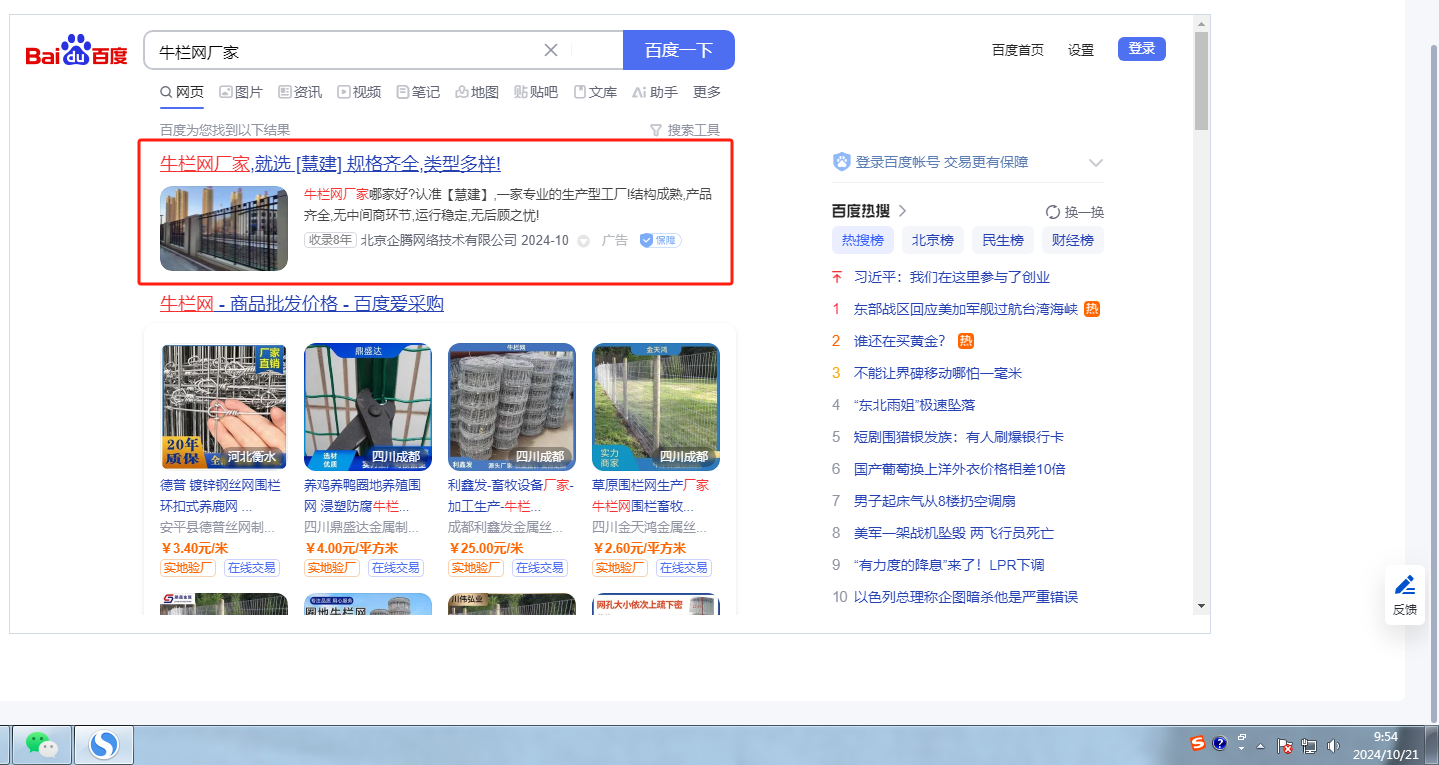Open Action Center flag icon in tray
Screen dimensions: 1439x765
1283,746
